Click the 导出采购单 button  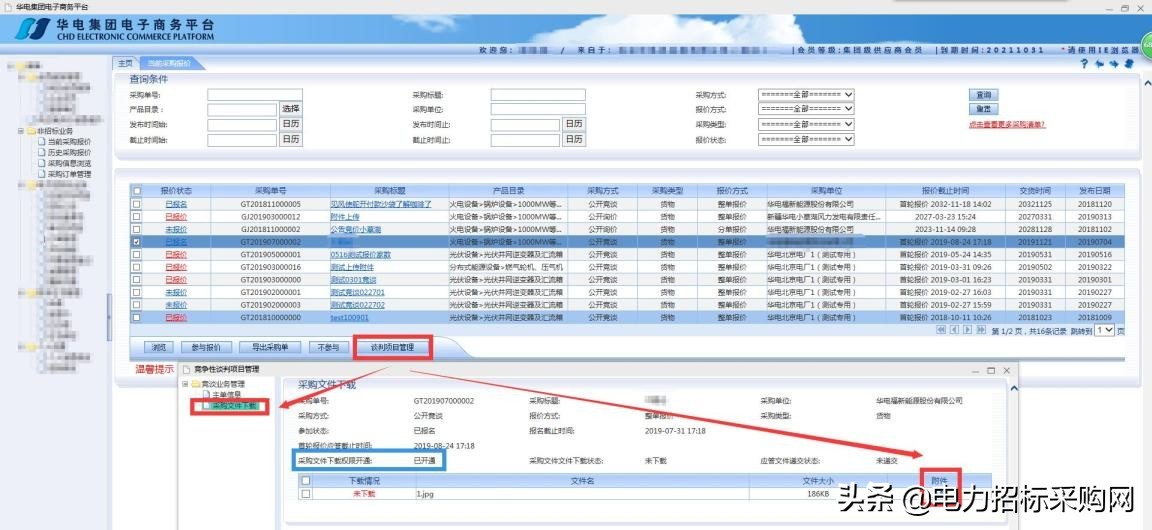(270, 348)
